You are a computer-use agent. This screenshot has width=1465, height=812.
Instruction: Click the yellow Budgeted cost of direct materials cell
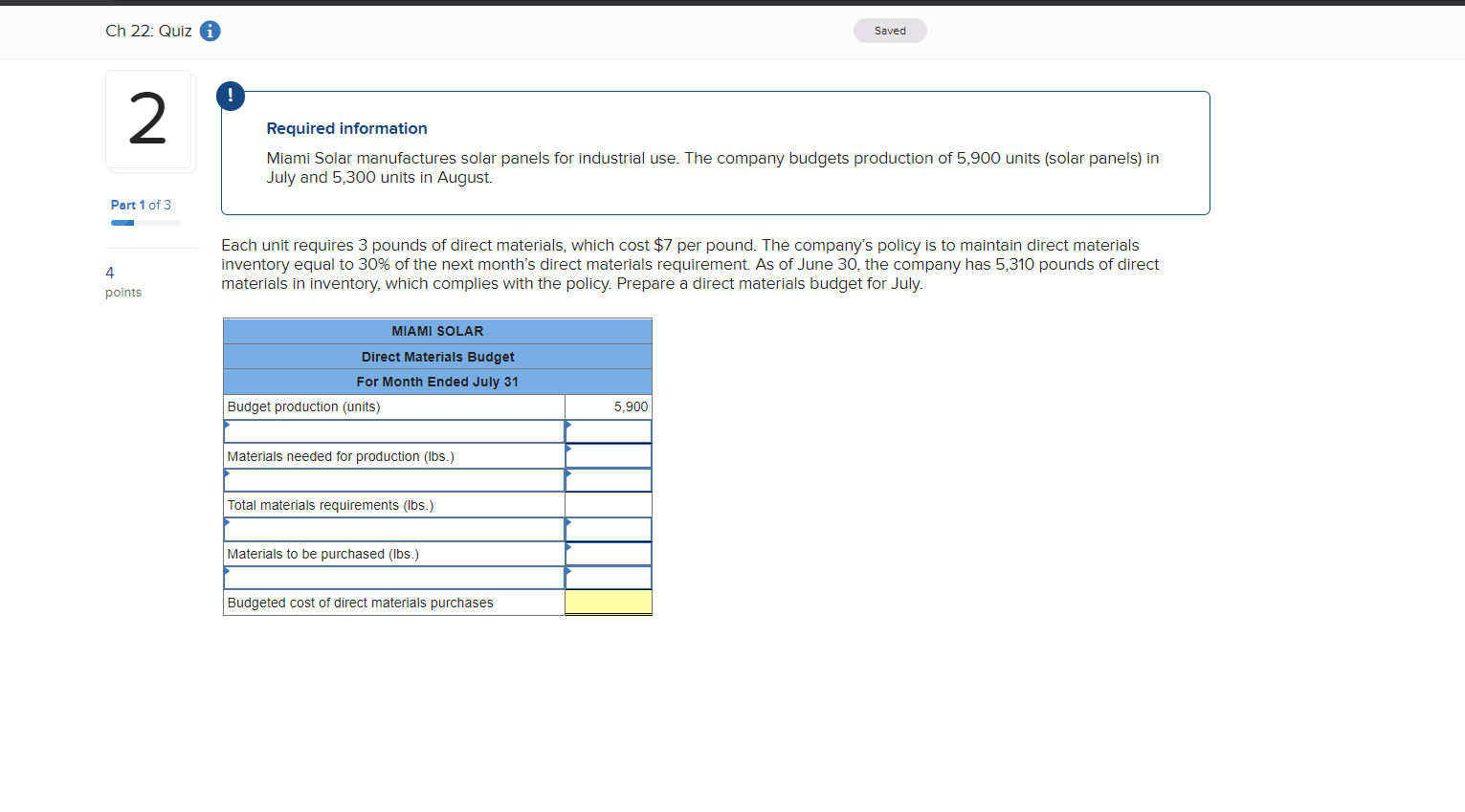pos(609,603)
